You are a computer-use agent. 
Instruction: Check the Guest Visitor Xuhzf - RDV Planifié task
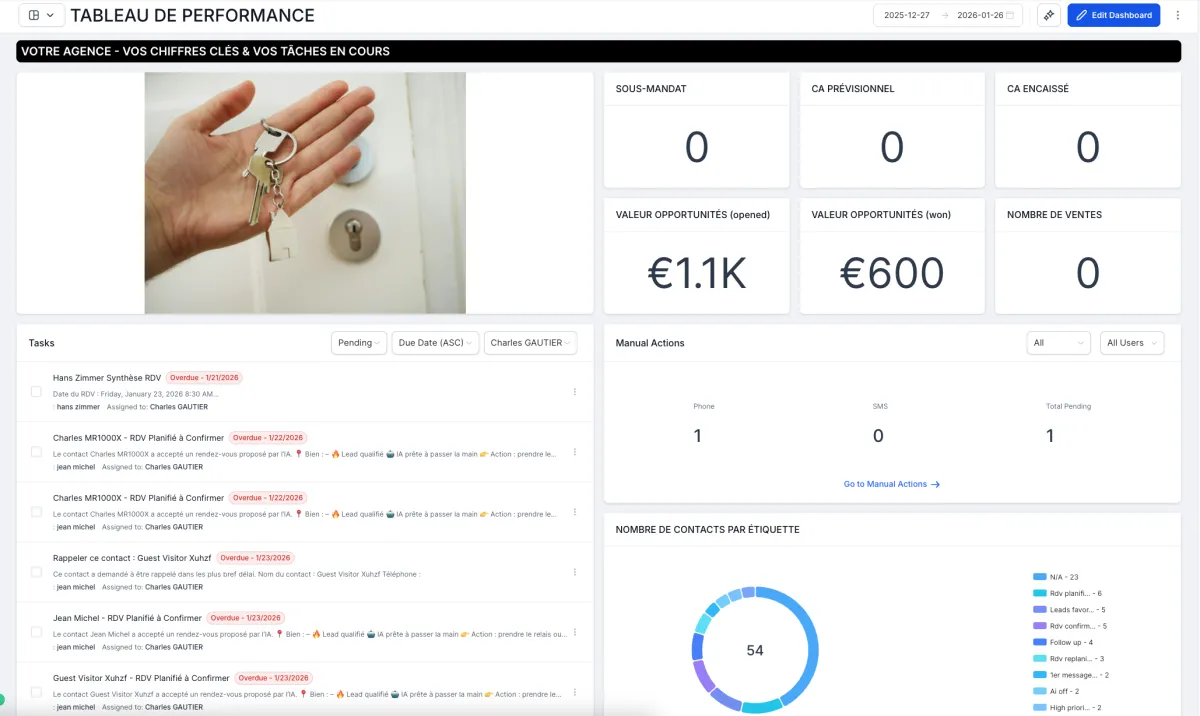click(x=36, y=692)
